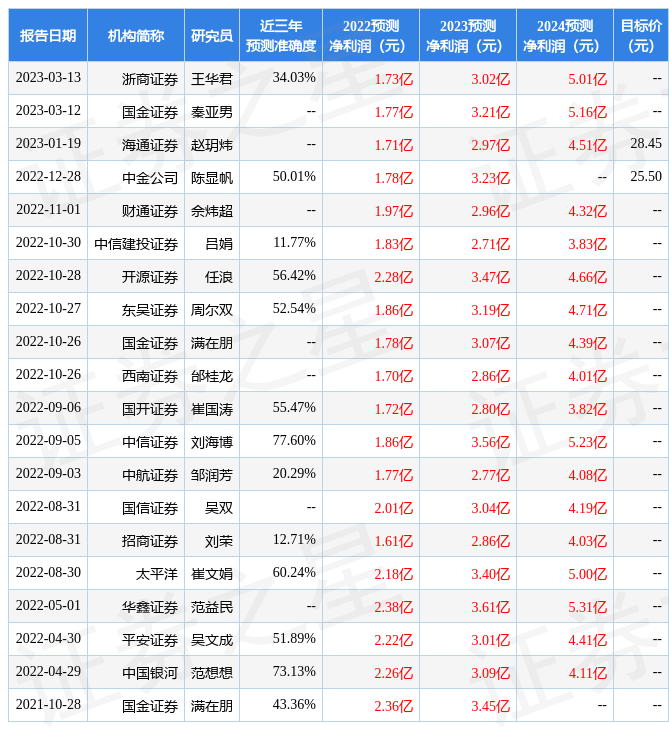Click the accuracy value 55.47%
Screen dimensions: 669x730
294,407
